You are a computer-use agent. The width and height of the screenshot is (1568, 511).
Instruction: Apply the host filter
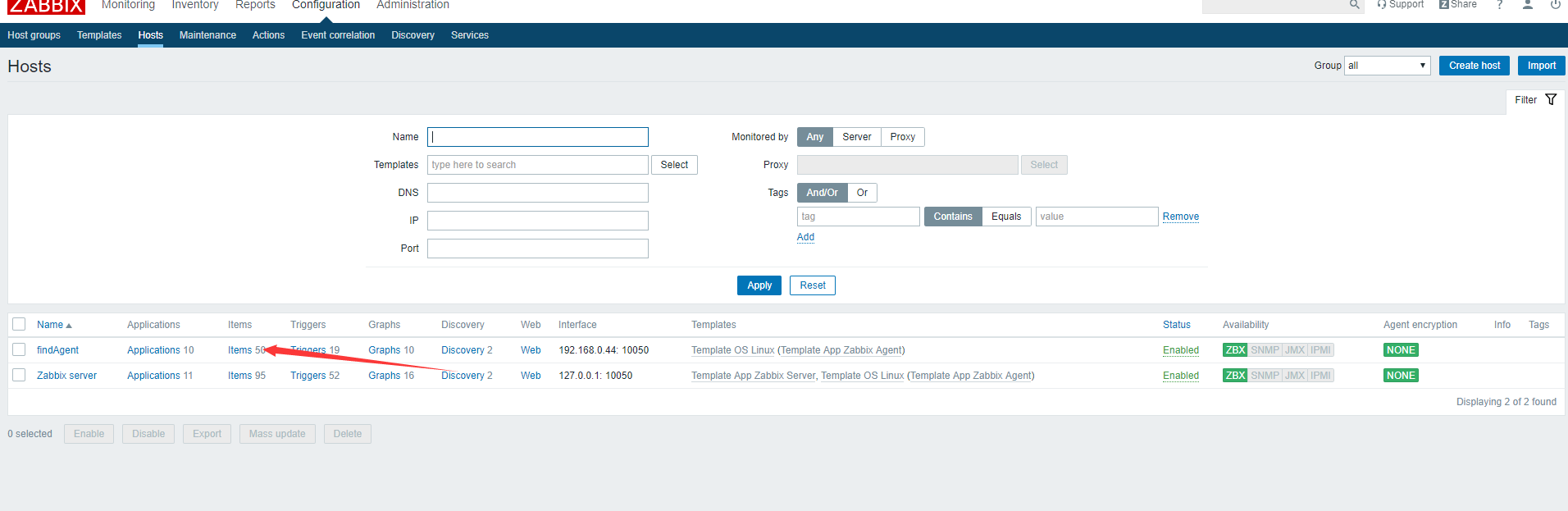click(x=759, y=285)
